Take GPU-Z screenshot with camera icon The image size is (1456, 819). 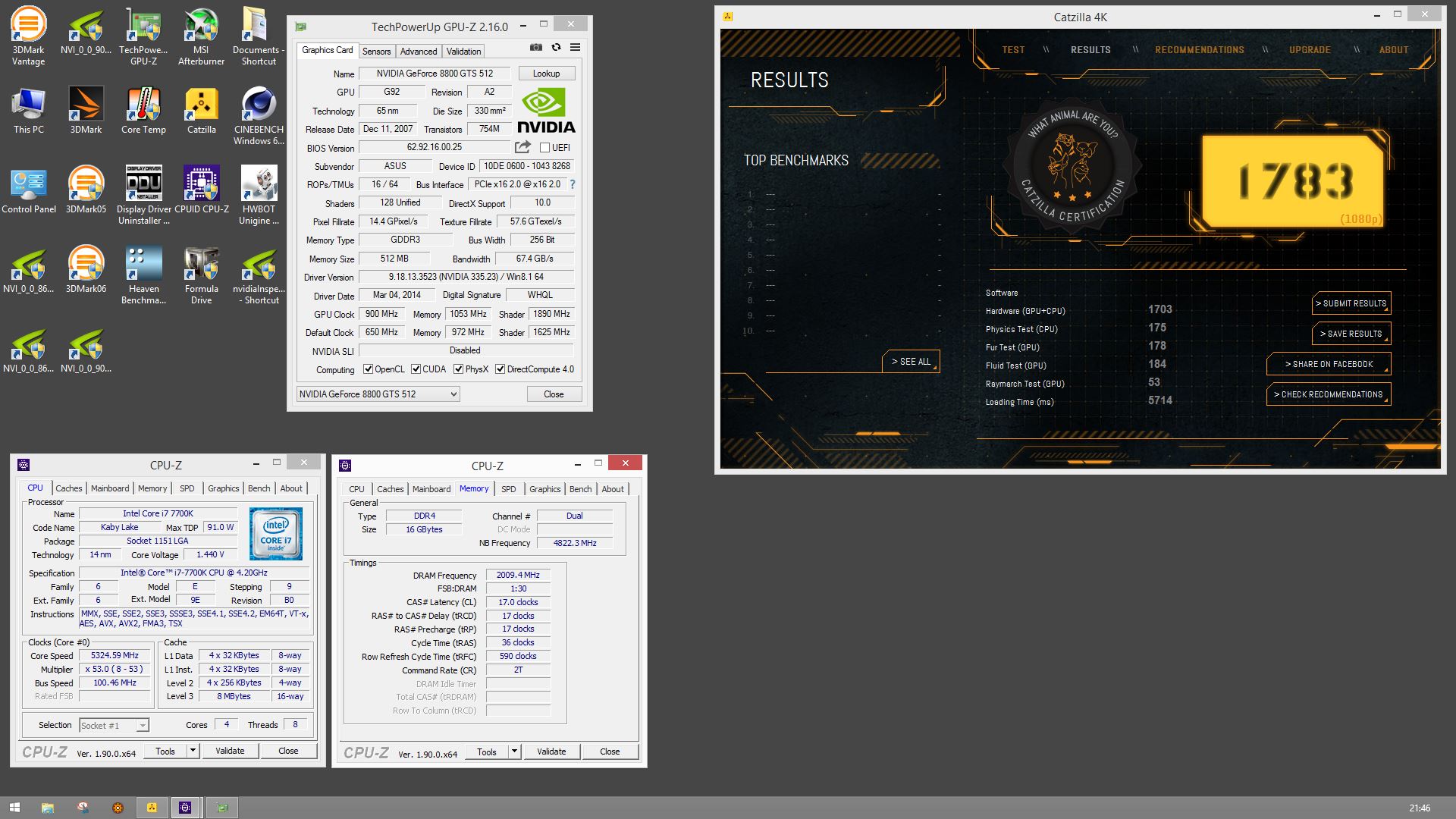pos(536,47)
